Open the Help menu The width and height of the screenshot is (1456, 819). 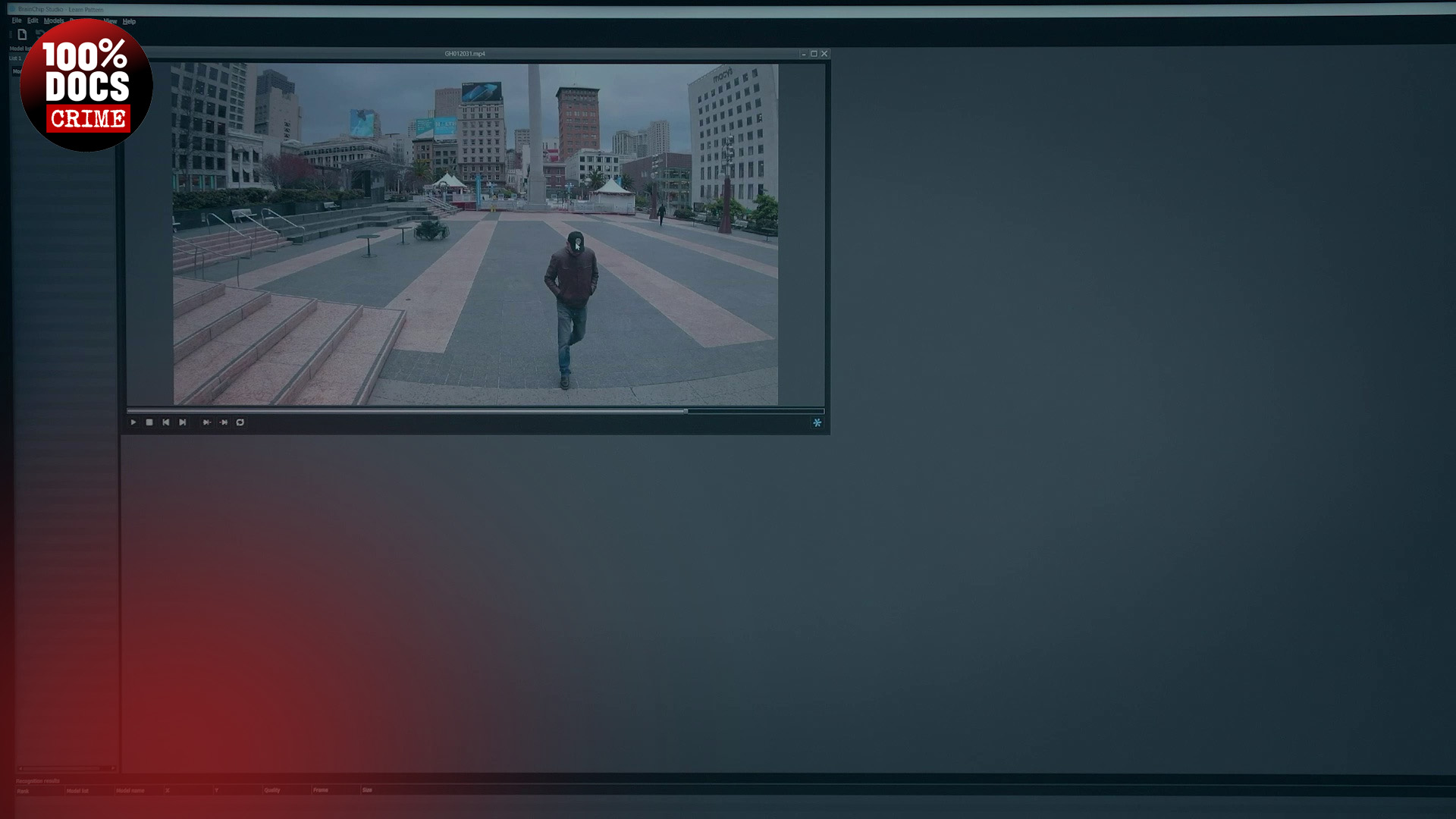(129, 21)
